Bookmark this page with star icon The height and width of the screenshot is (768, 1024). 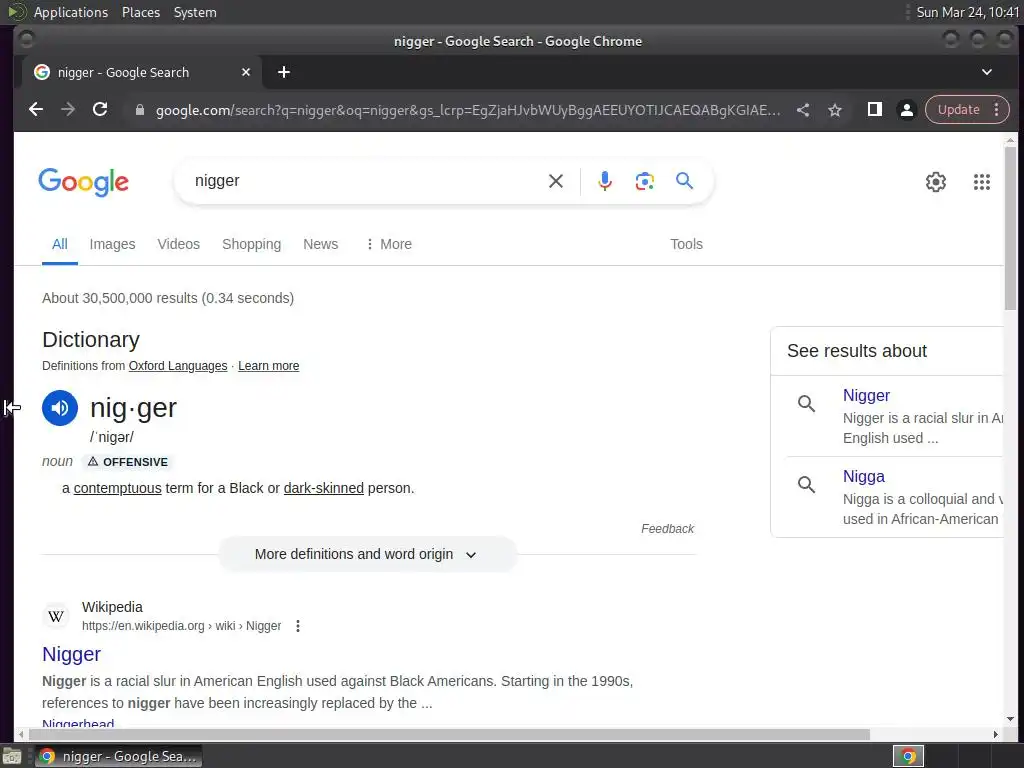(835, 110)
